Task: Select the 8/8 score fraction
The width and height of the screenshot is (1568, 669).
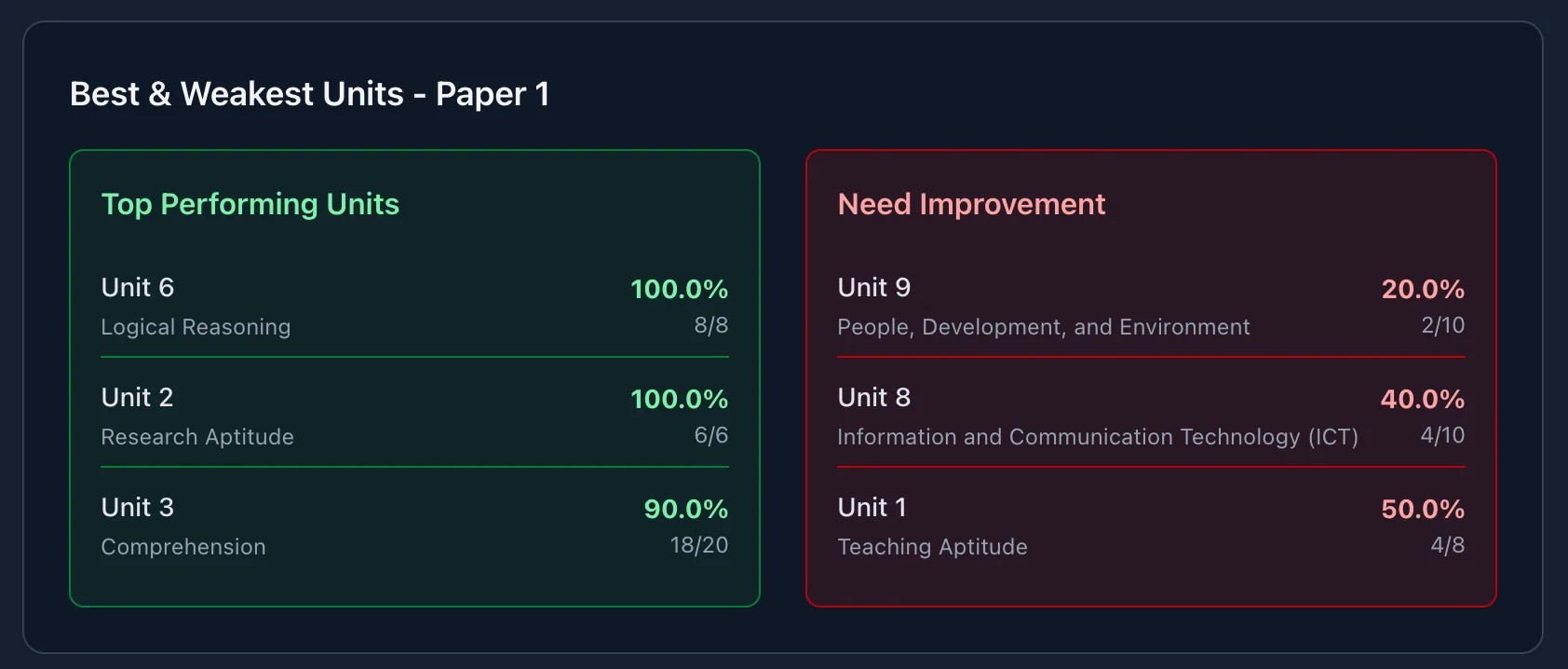Action: (710, 325)
